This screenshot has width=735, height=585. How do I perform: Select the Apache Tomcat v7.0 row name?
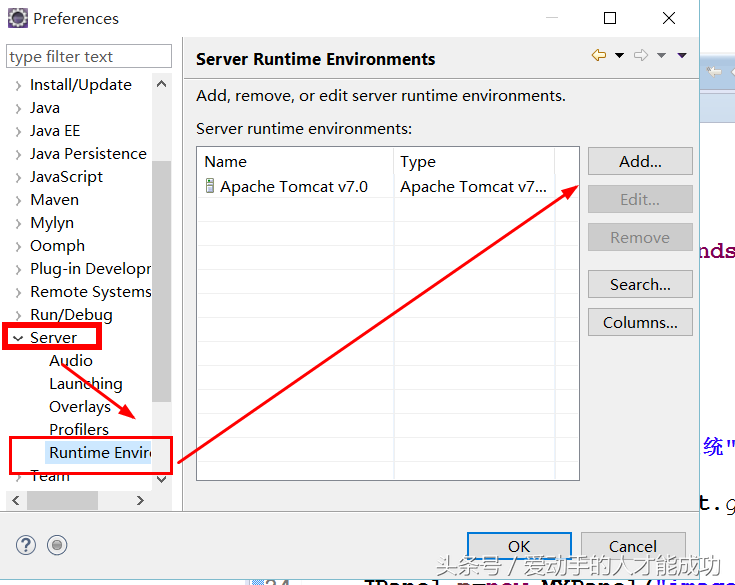coord(294,187)
